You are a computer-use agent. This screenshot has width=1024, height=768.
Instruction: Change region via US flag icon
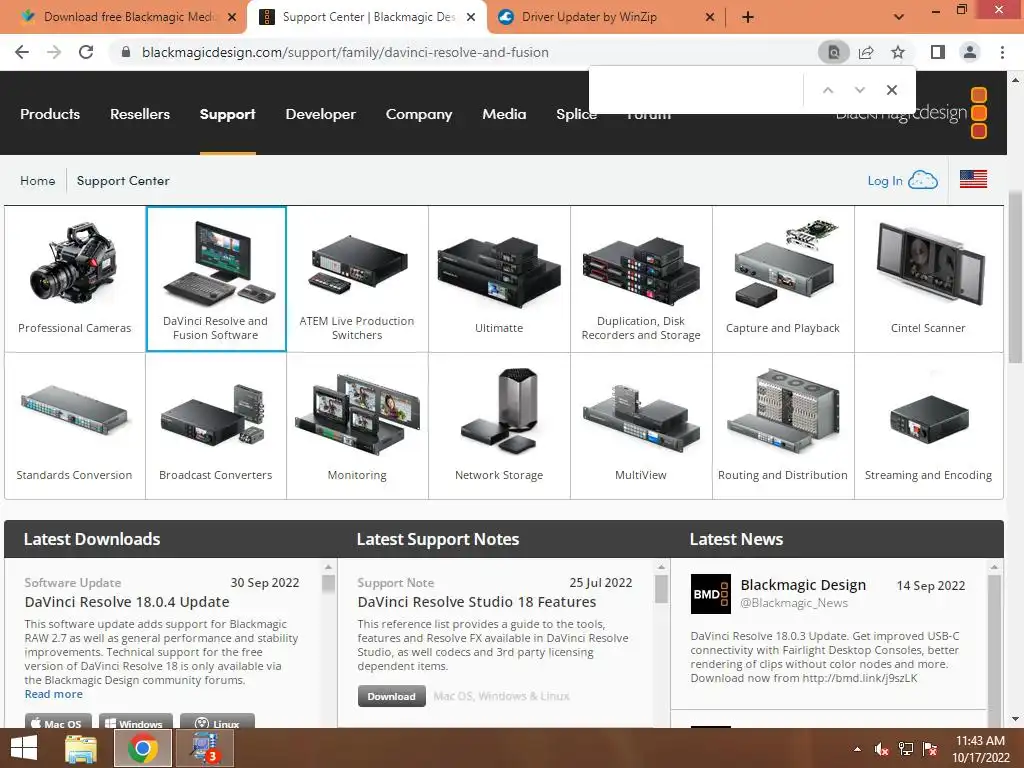tap(973, 179)
